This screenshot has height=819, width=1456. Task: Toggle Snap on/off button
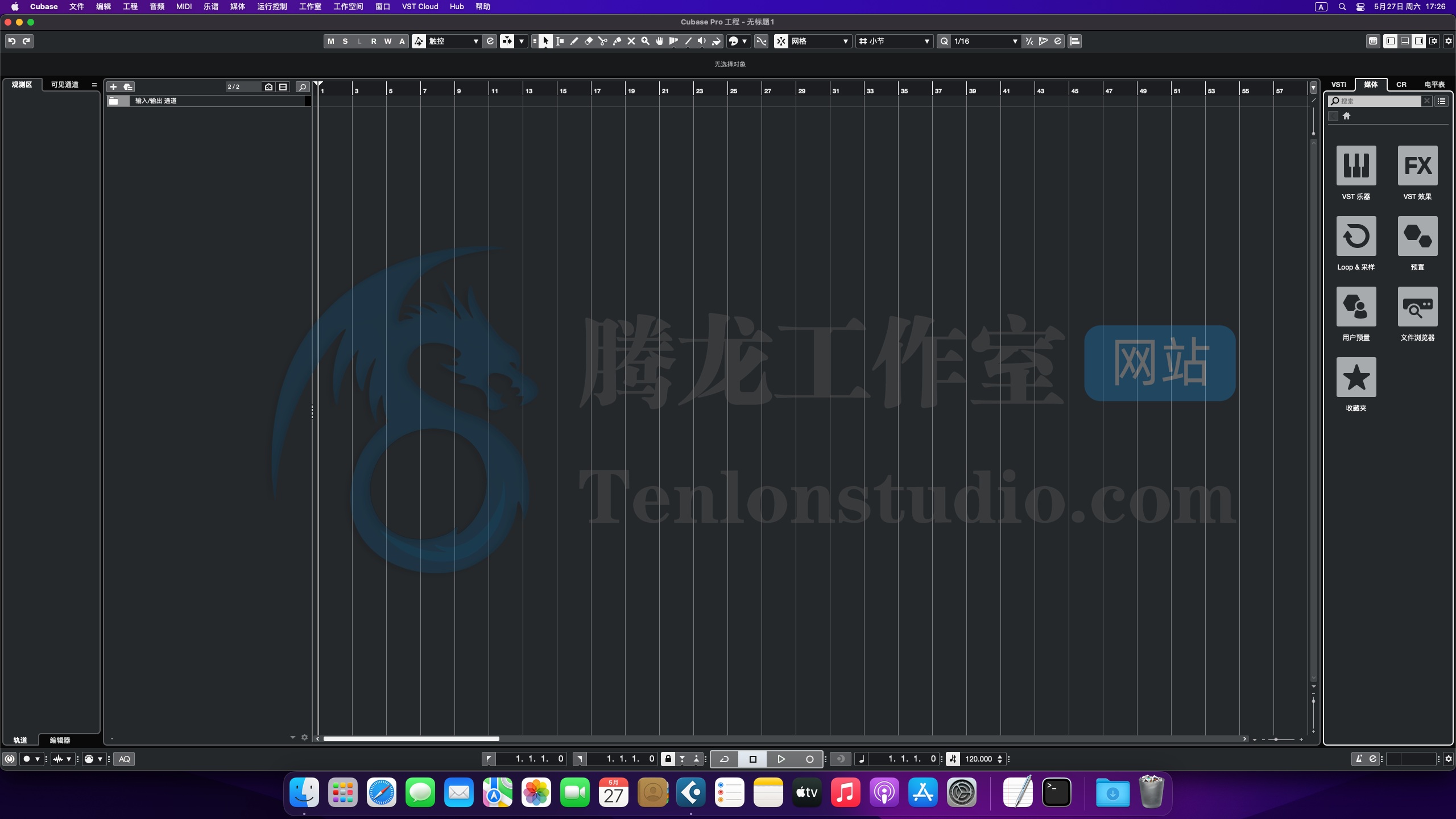[x=781, y=41]
